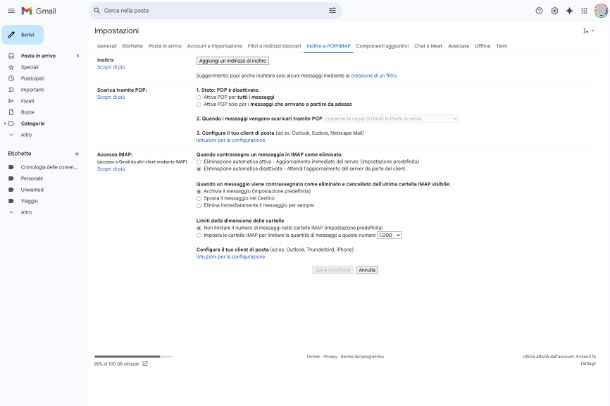
Task: Switch to Posta in arrivo tab
Action: 165,46
